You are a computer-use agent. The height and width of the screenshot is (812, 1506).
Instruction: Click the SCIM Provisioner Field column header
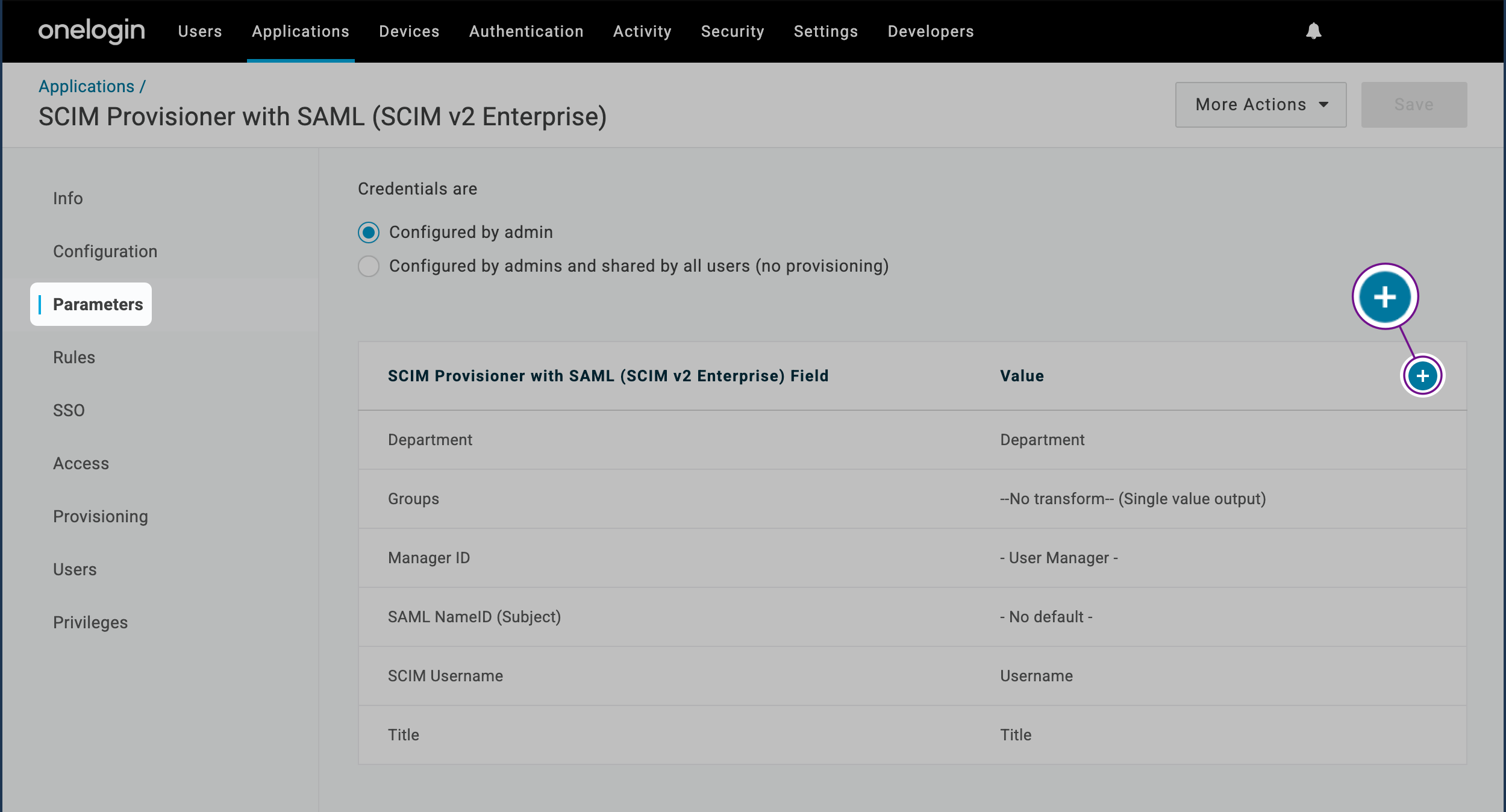pyautogui.click(x=608, y=376)
